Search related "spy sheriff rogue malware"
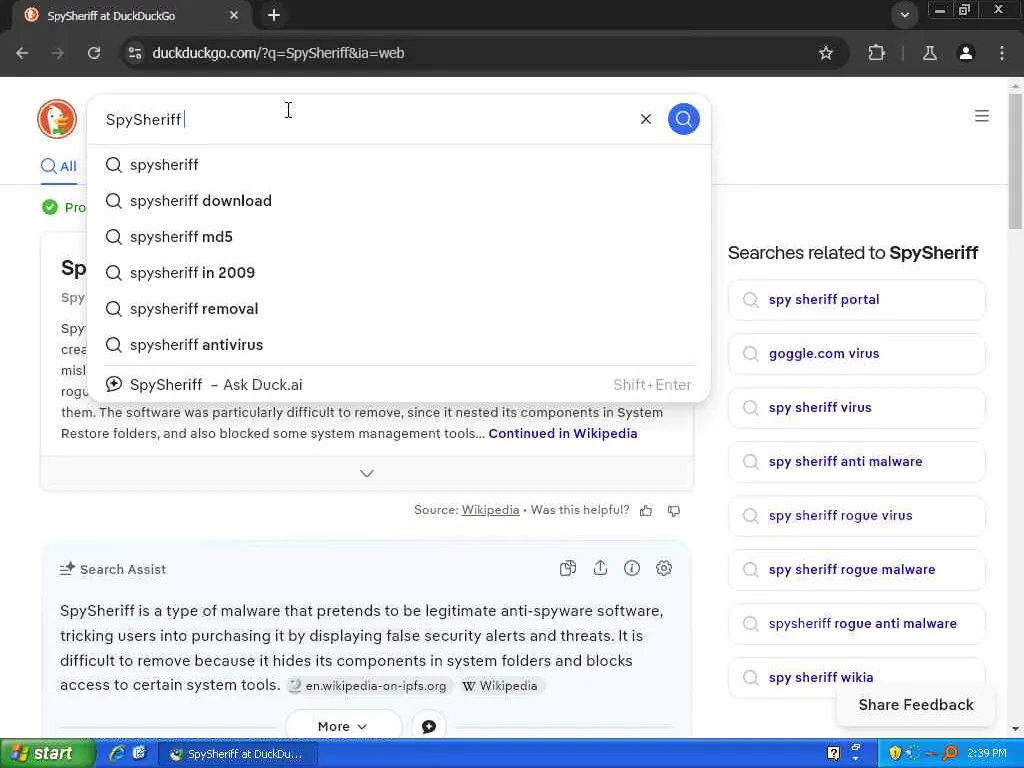This screenshot has width=1024, height=768. click(856, 569)
